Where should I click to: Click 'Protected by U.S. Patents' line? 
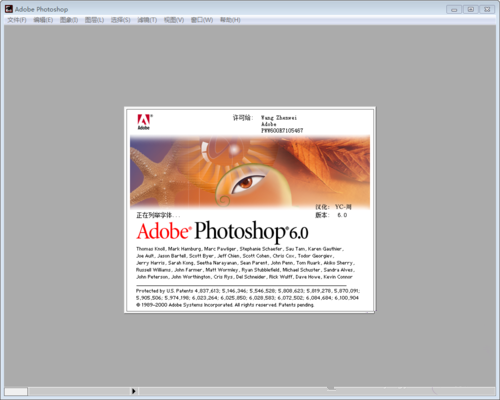248,291
